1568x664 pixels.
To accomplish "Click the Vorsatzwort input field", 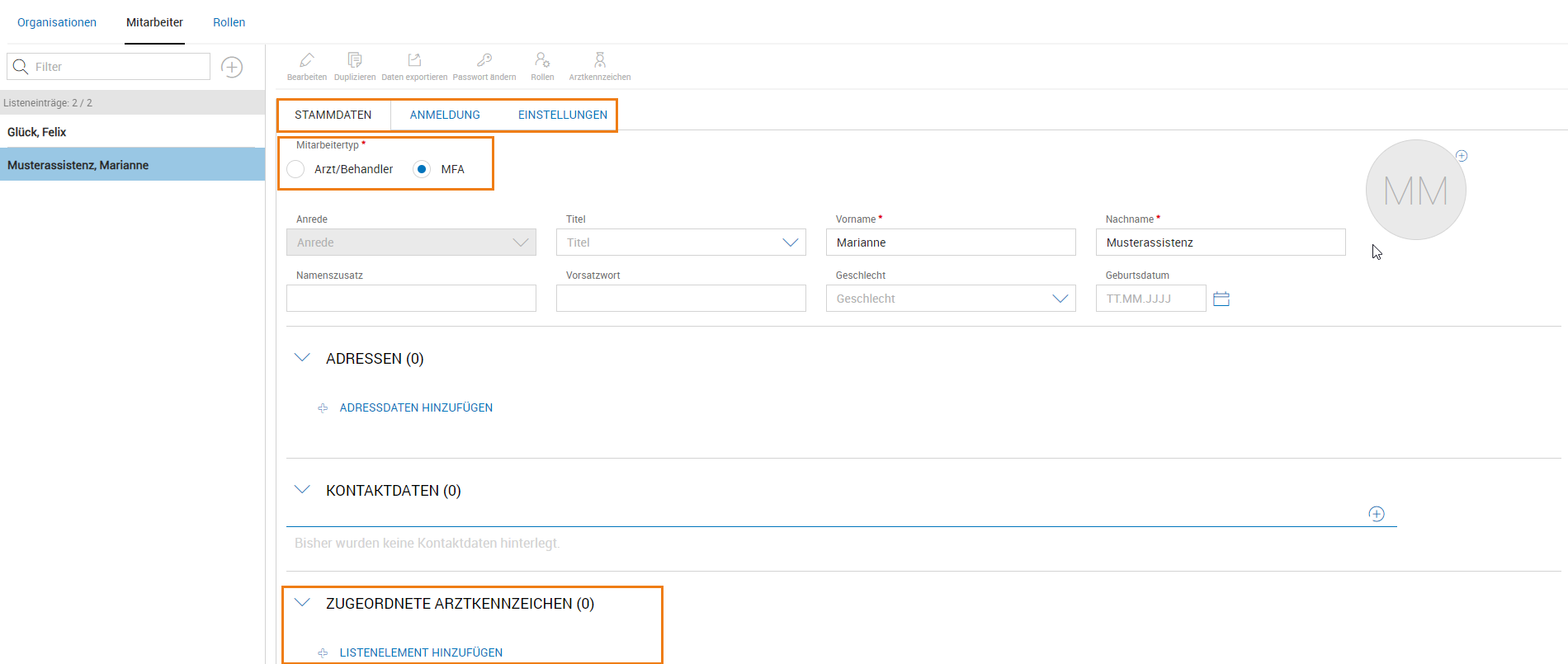I will pyautogui.click(x=681, y=299).
